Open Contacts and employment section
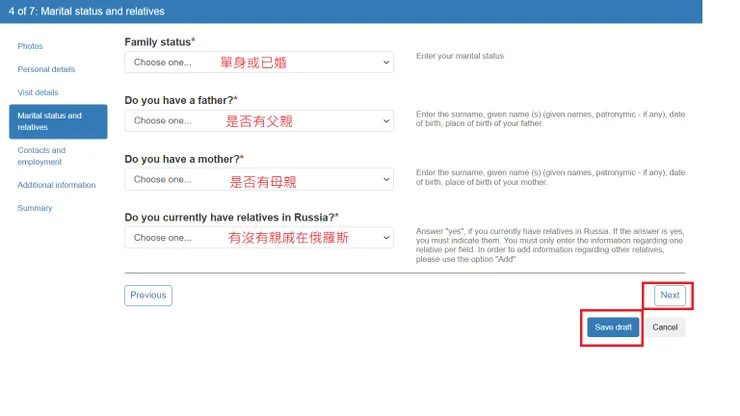 click(42, 156)
